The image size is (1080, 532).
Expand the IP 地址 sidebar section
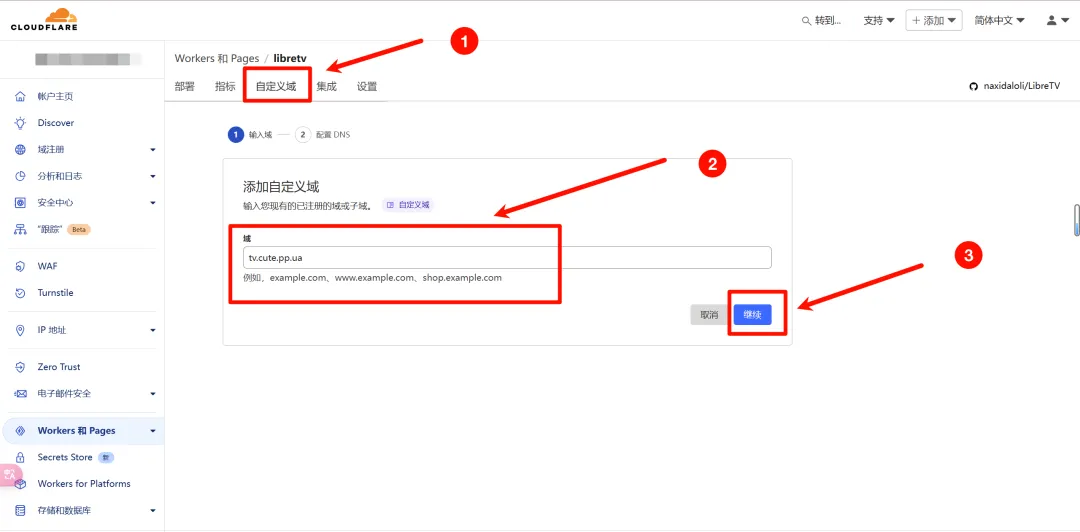(x=153, y=330)
